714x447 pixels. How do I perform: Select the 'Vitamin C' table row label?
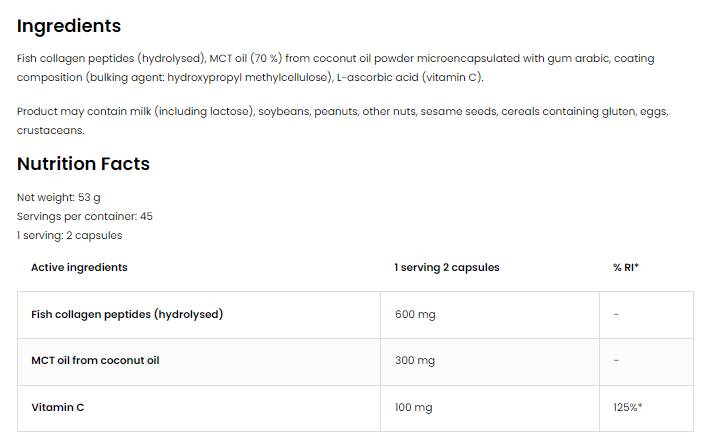click(x=56, y=407)
